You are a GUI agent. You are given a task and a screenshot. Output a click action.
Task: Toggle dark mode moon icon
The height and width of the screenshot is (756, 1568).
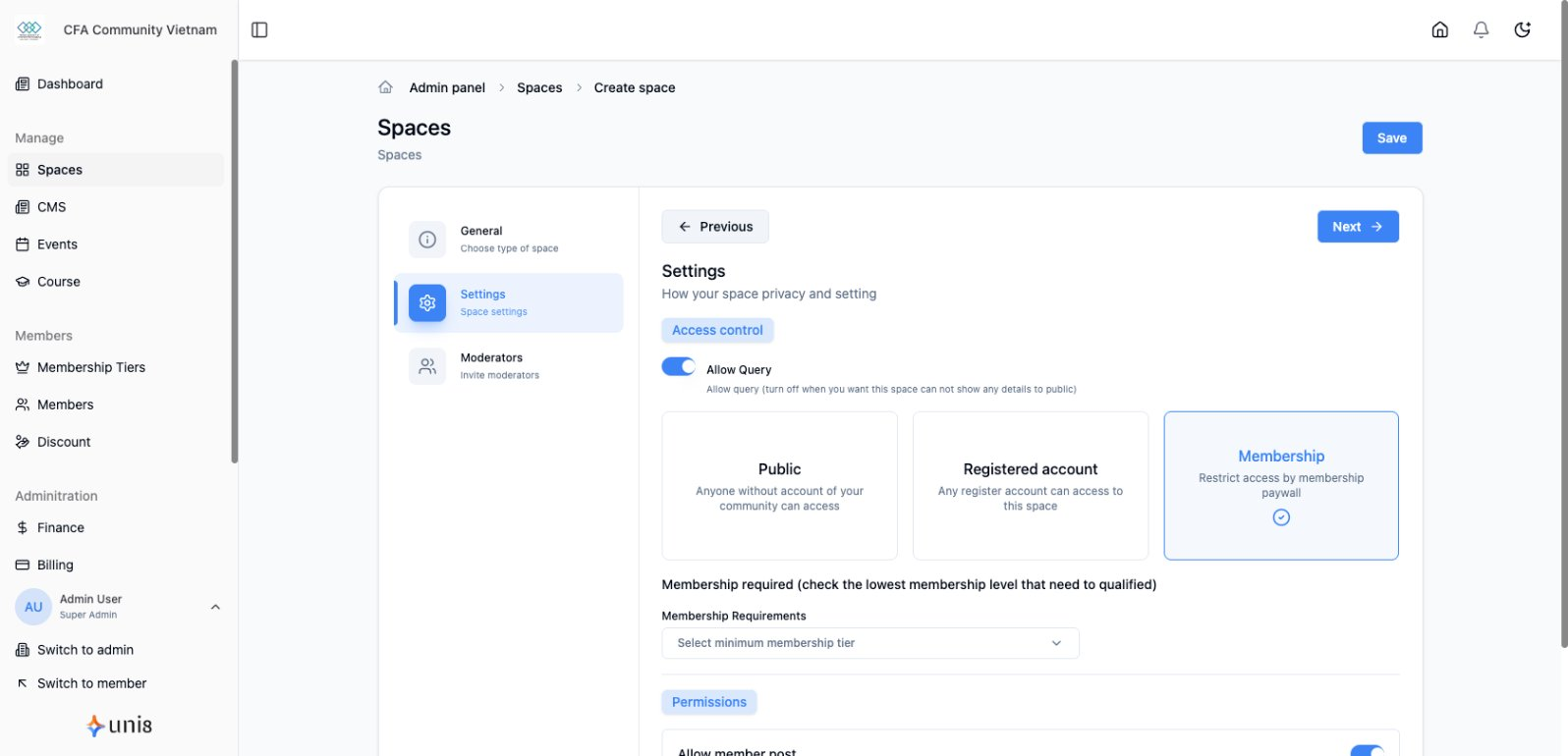click(1522, 29)
